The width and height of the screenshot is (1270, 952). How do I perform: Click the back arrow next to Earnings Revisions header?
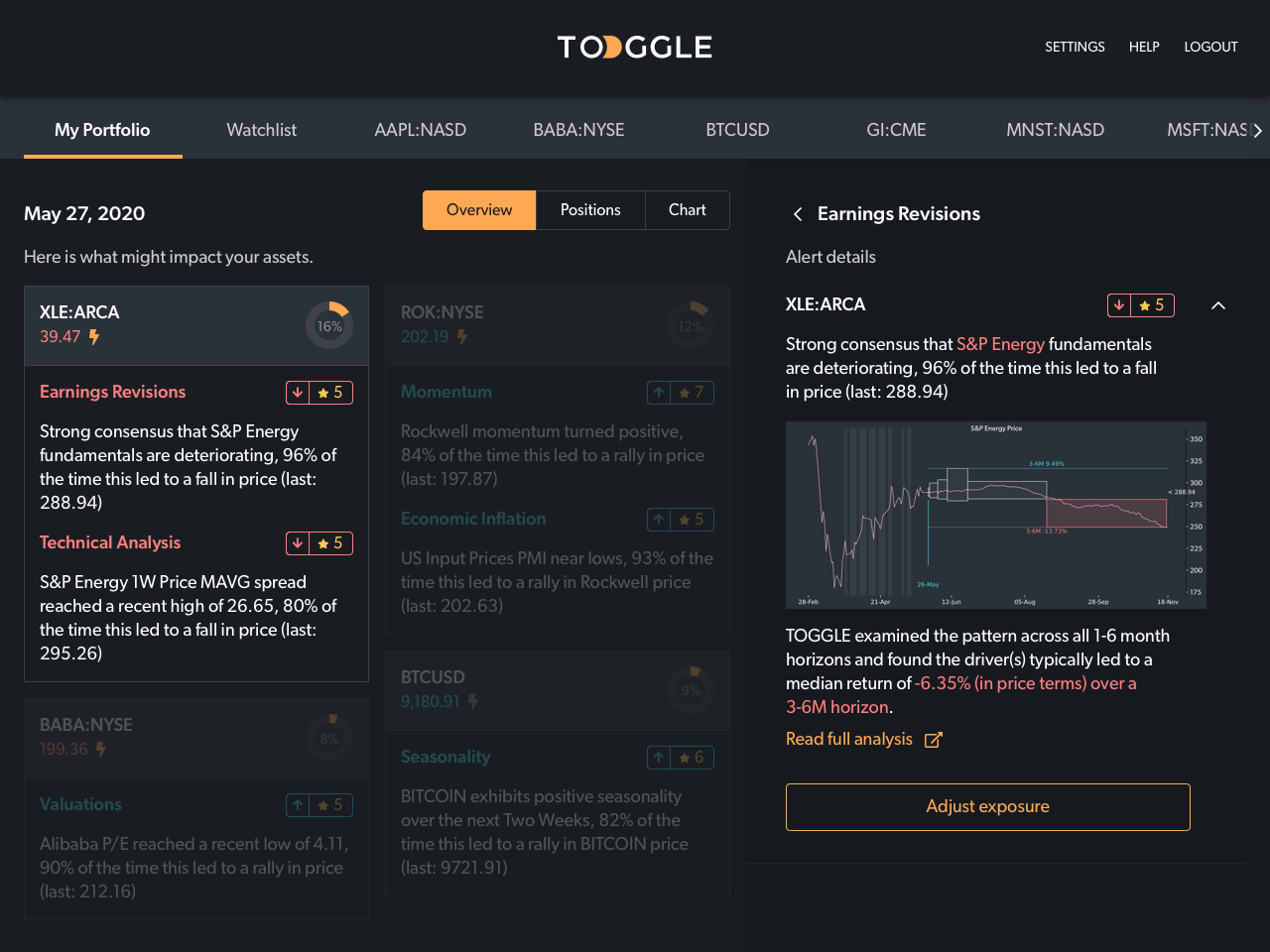(x=797, y=213)
